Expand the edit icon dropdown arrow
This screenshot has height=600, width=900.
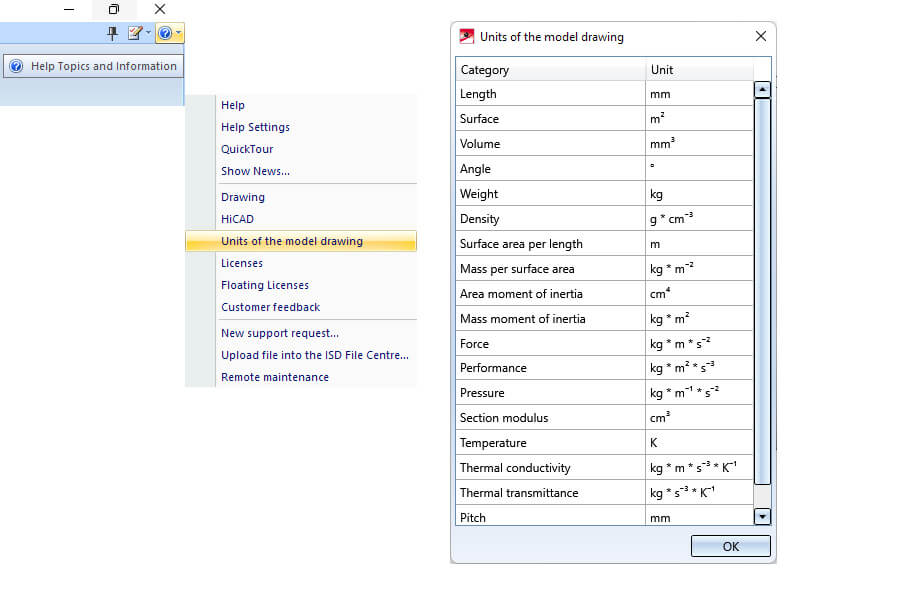click(149, 33)
